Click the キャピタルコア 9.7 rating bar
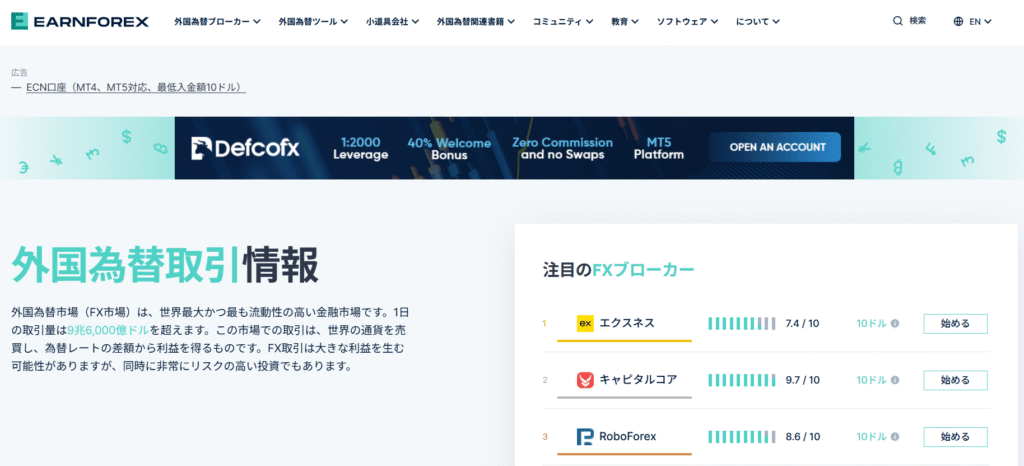Screen dimensions: 1024x466 pos(741,380)
